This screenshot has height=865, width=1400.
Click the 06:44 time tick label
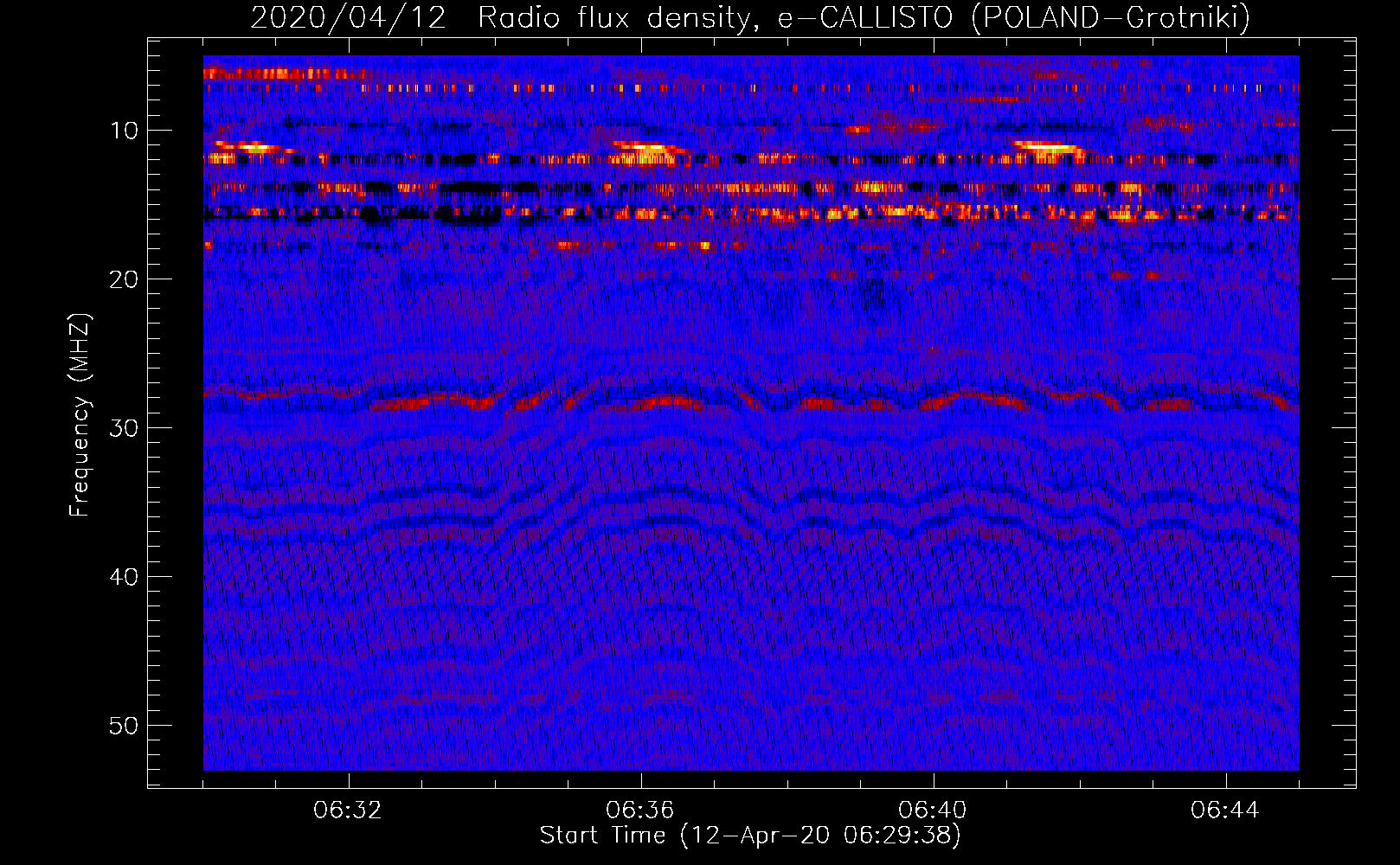[x=1225, y=811]
